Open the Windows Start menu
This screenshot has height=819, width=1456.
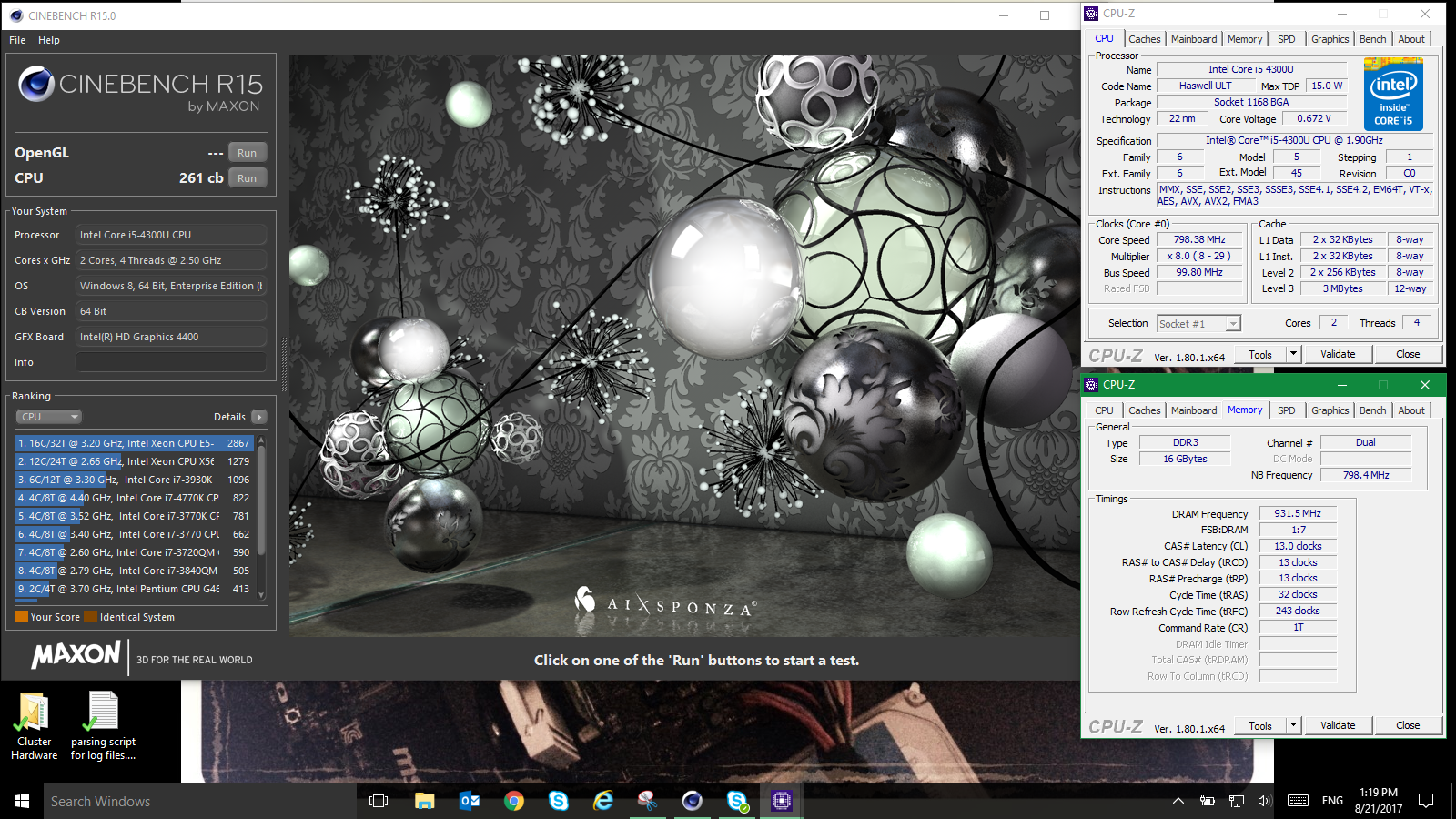[22, 801]
